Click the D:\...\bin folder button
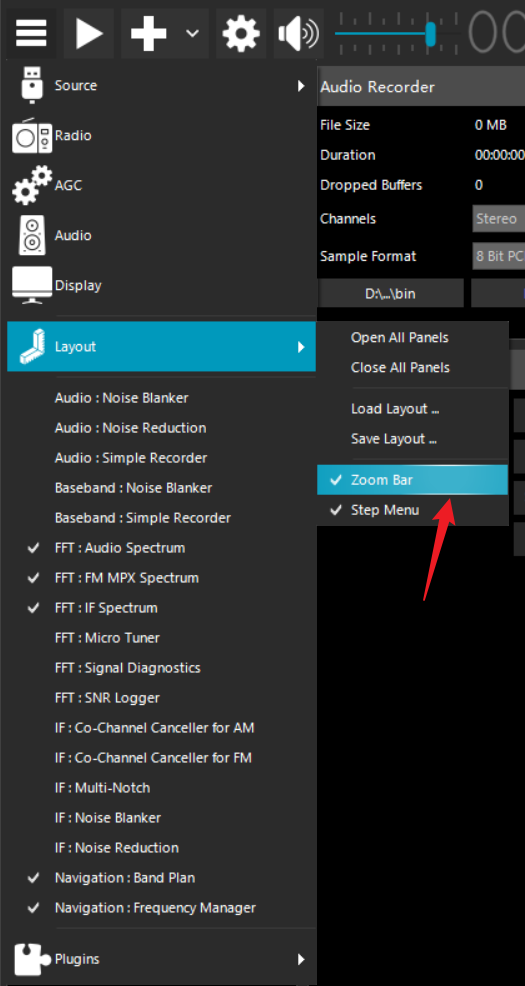Screen dimensions: 525x986 coord(390,293)
